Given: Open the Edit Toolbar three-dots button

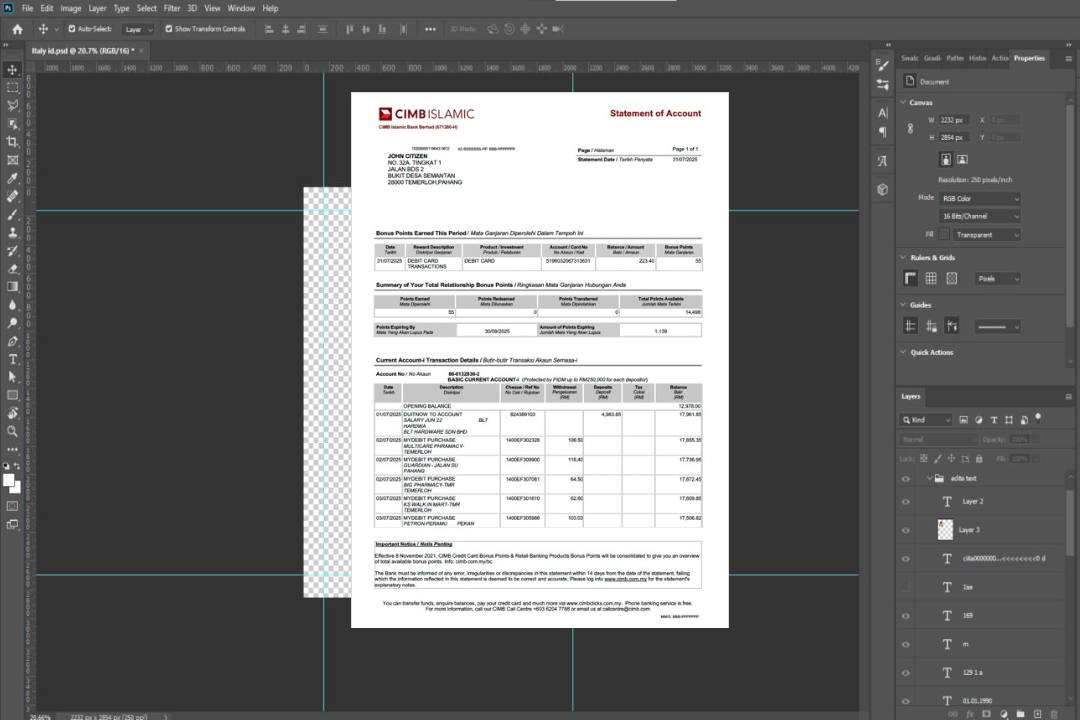Looking at the screenshot, I should point(12,449).
